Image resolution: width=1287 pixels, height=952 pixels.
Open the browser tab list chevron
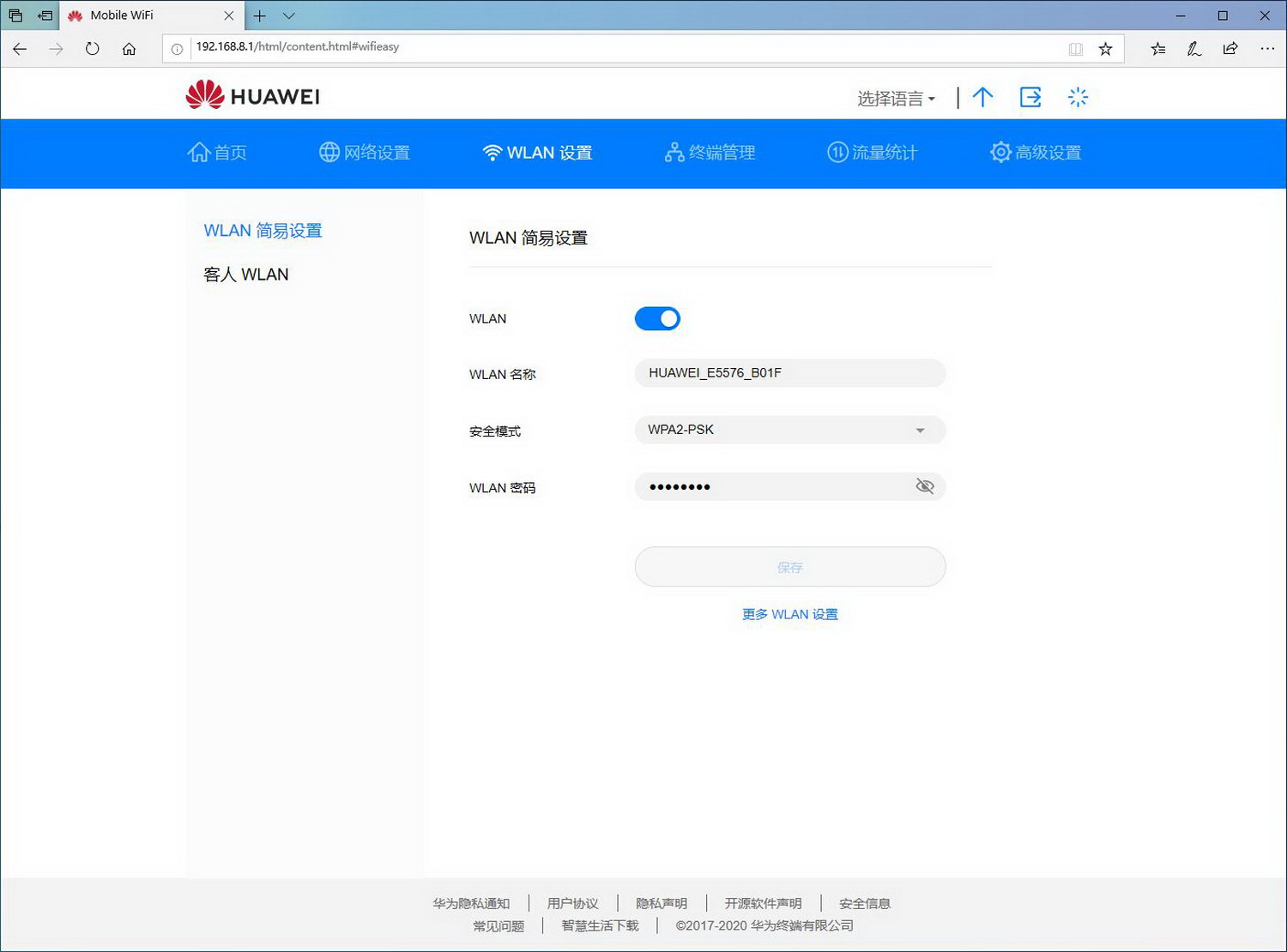point(288,15)
